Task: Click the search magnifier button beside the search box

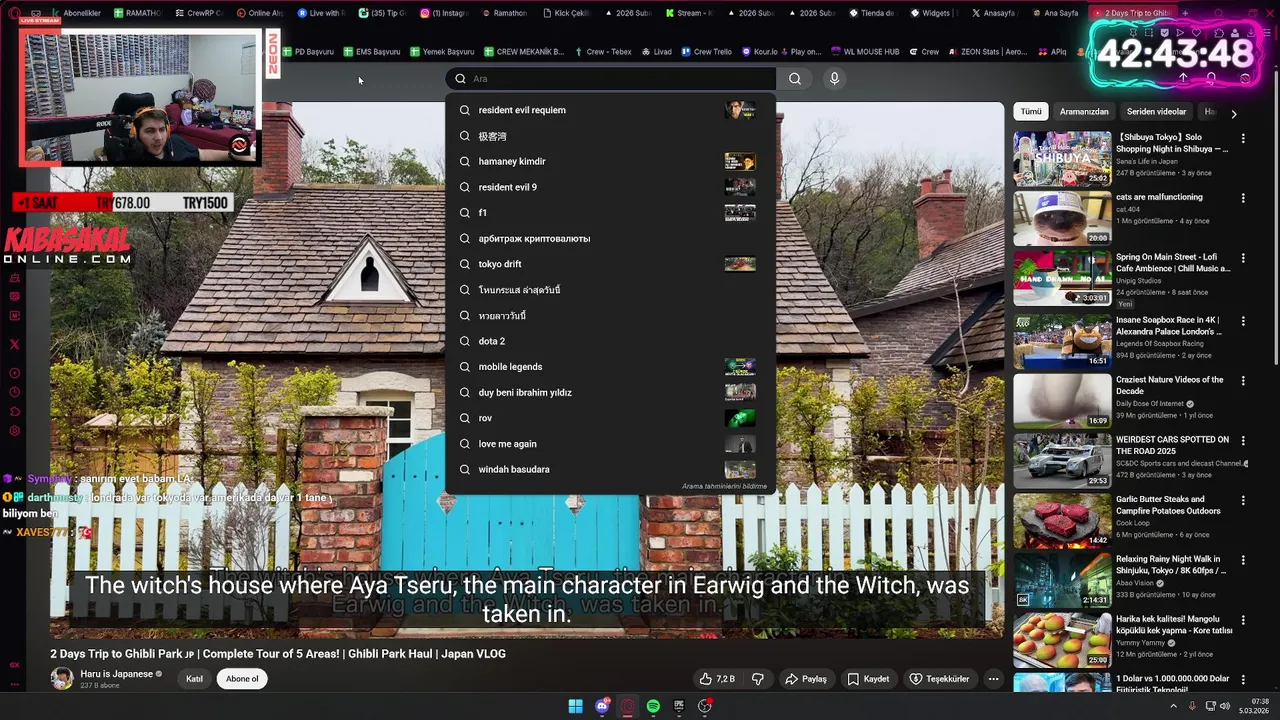Action: 794,79
